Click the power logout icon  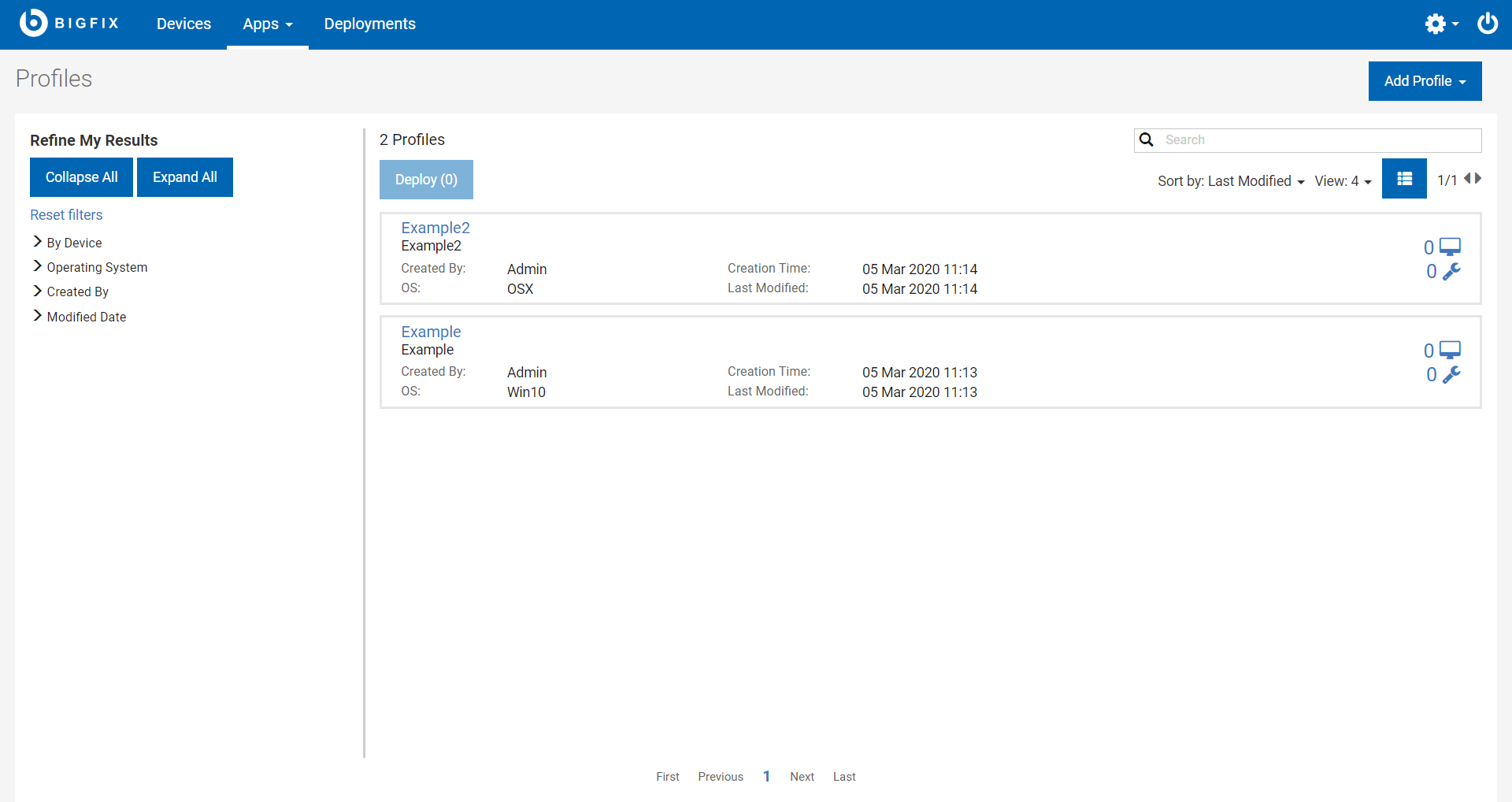click(x=1487, y=24)
